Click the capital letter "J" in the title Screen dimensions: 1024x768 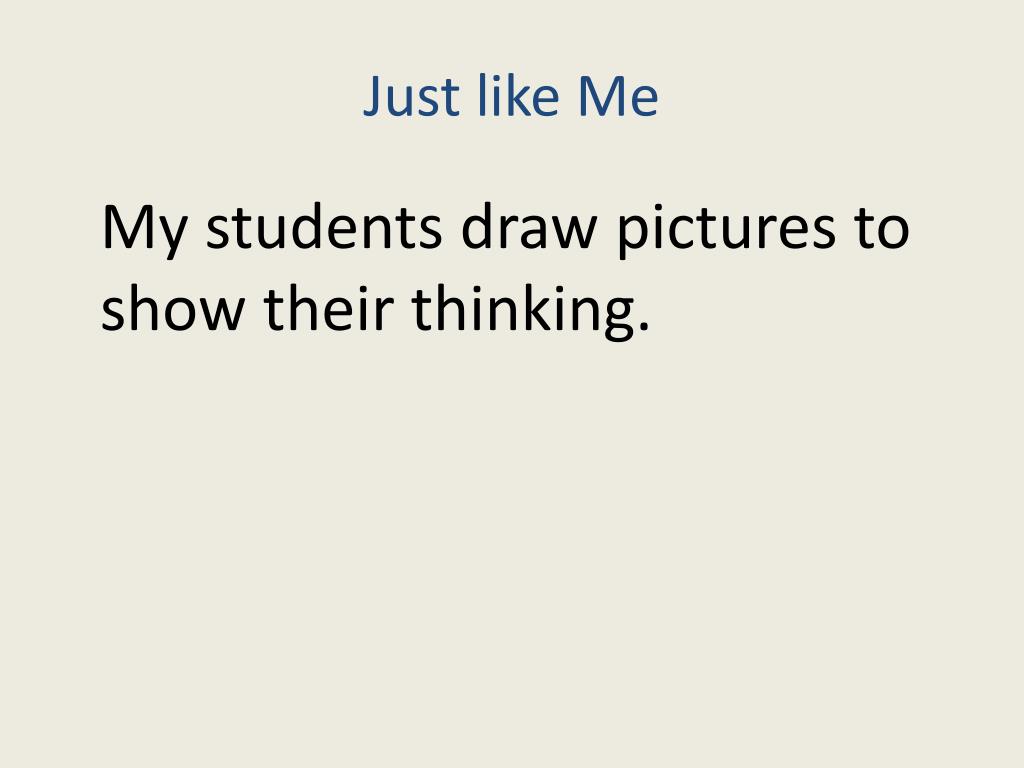tap(373, 96)
